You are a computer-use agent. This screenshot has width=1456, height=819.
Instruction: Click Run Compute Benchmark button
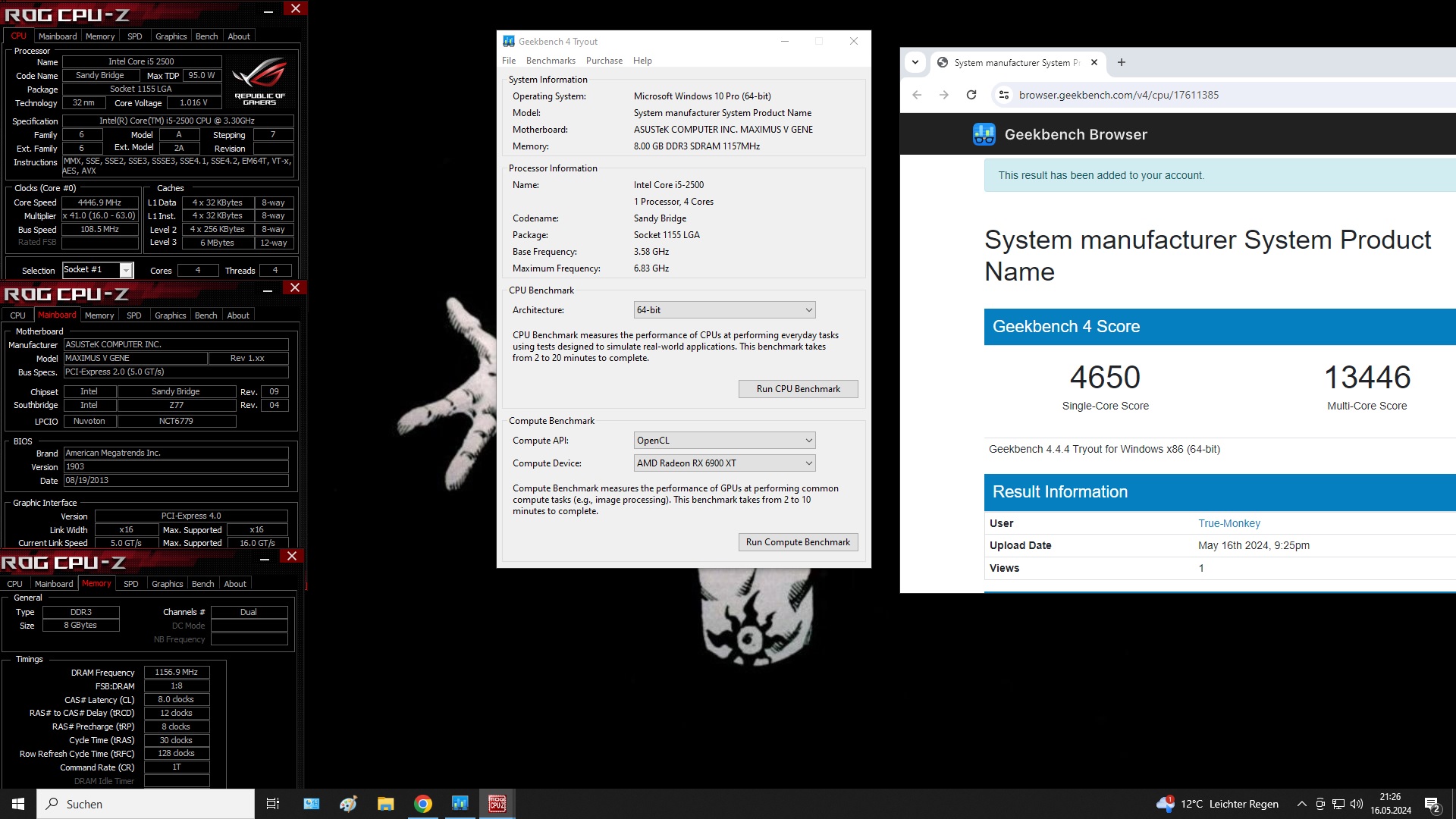(799, 542)
